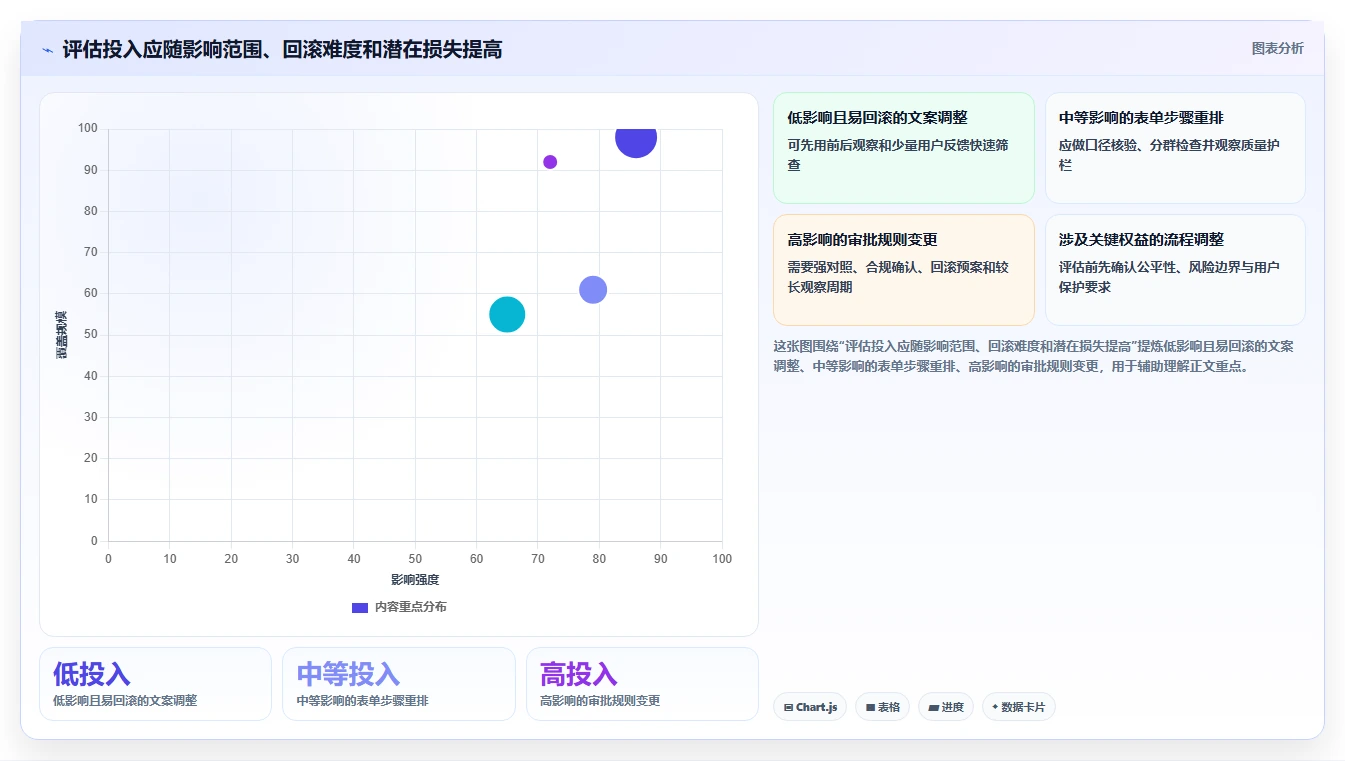Click the text 评估前先确认公平性、风险边界
Screen dimensions: 1345x761
(x=1169, y=277)
